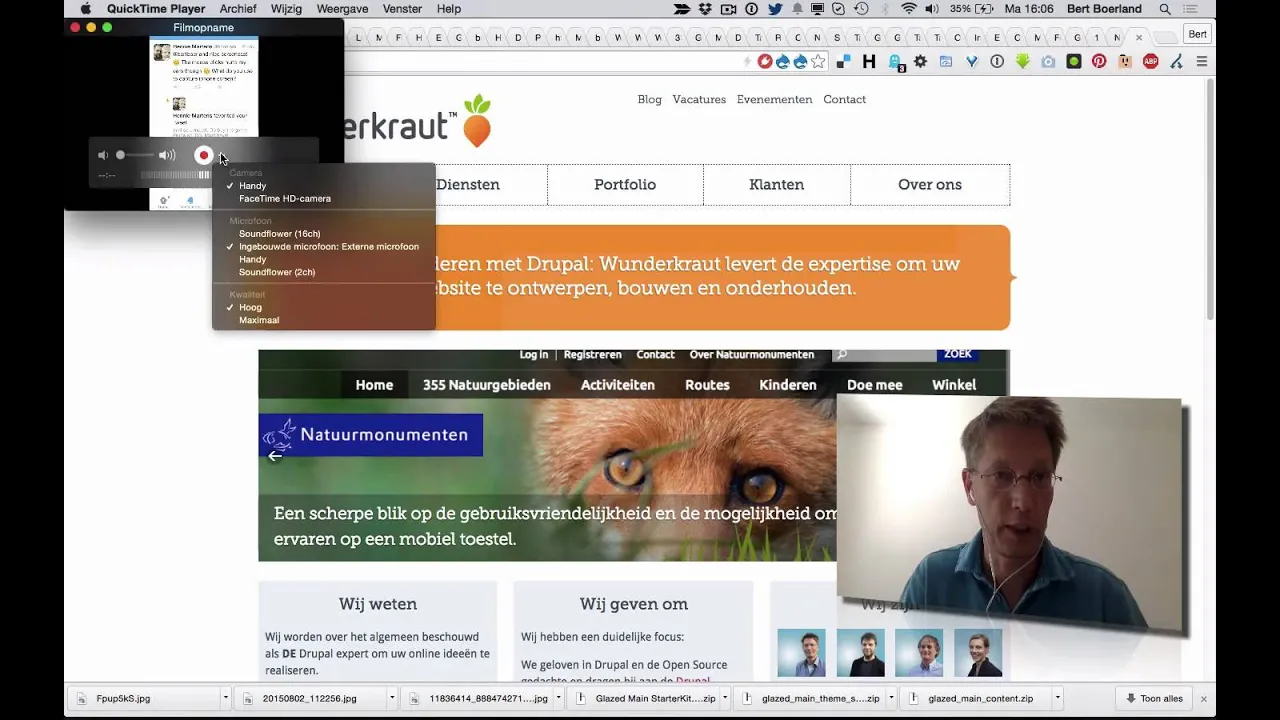
Task: Open the Apple menu
Action: coord(85,9)
